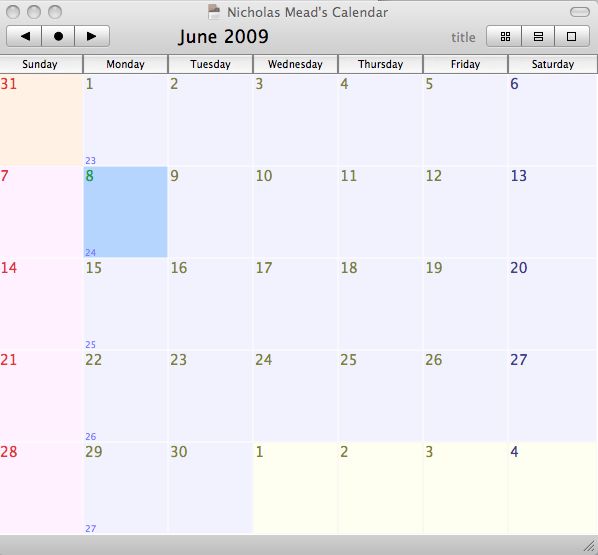Click the calendar document icon in the title bar
The height and width of the screenshot is (555, 598).
(x=214, y=12)
